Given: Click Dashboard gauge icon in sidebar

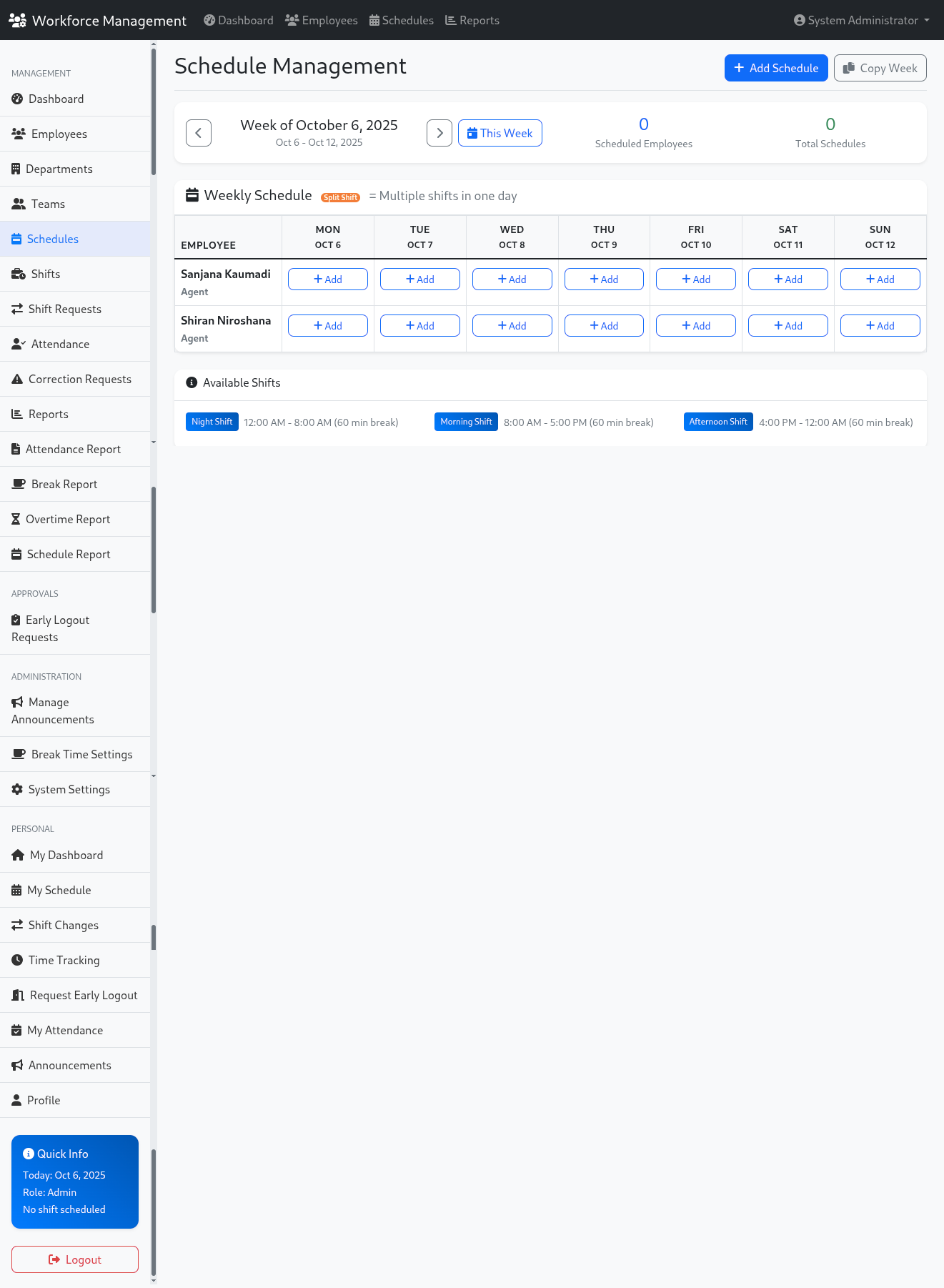Looking at the screenshot, I should [17, 99].
